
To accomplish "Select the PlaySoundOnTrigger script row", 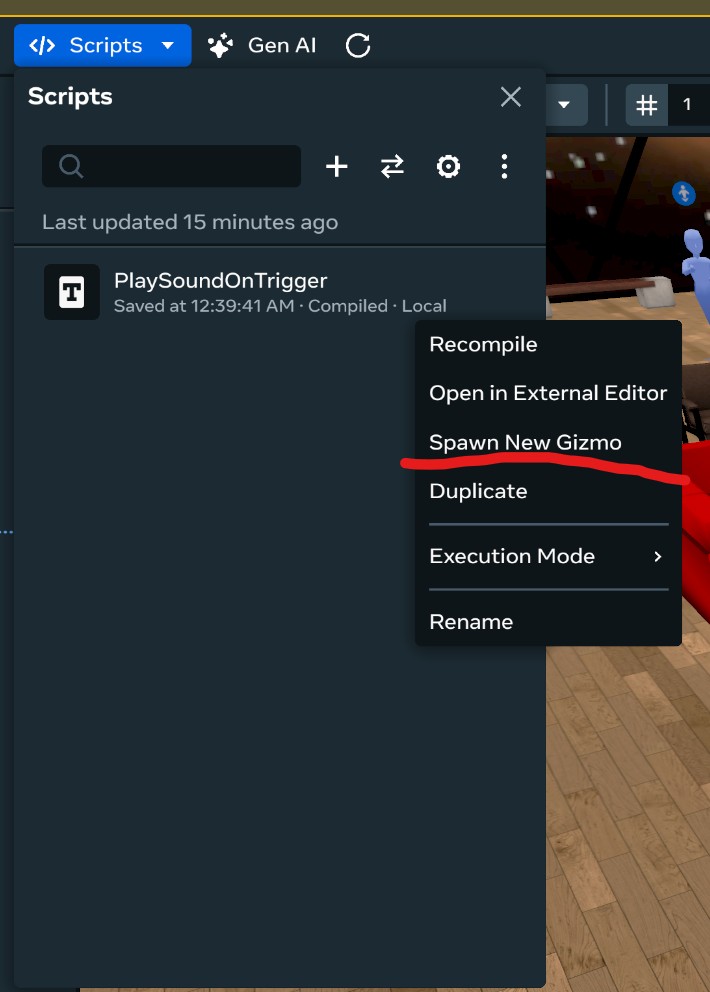I will (280, 292).
